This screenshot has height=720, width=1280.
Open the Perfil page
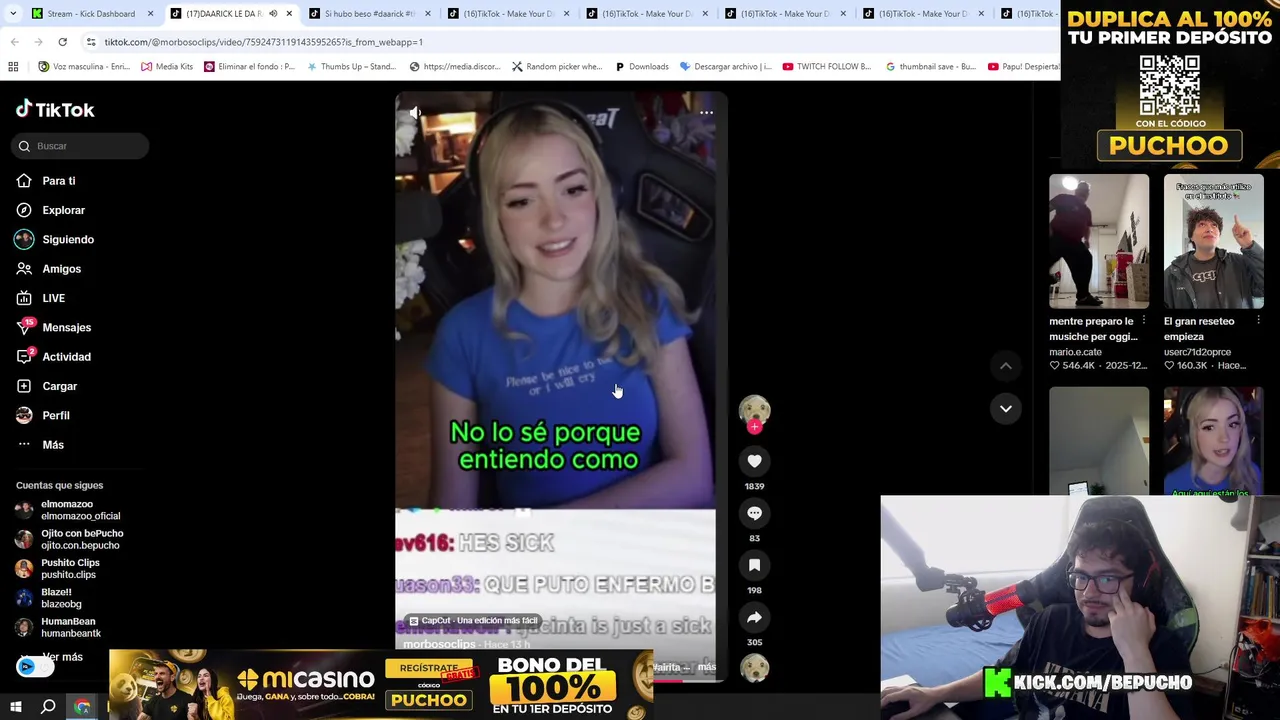(55, 415)
